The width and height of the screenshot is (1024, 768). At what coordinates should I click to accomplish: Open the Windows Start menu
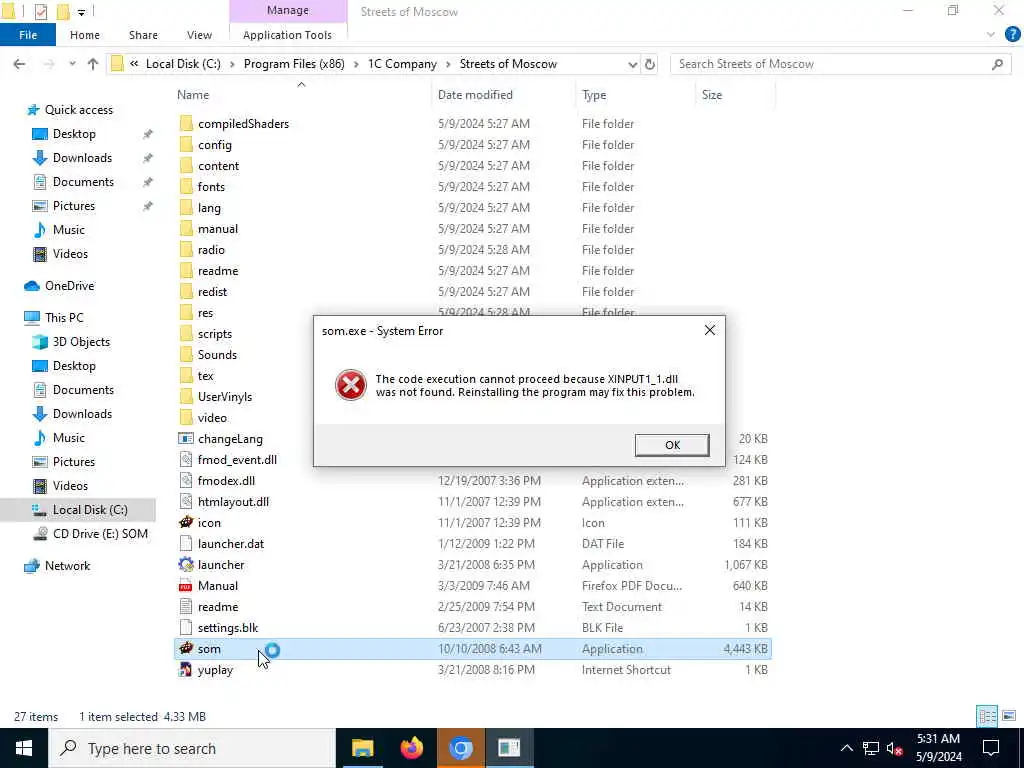pos(24,748)
